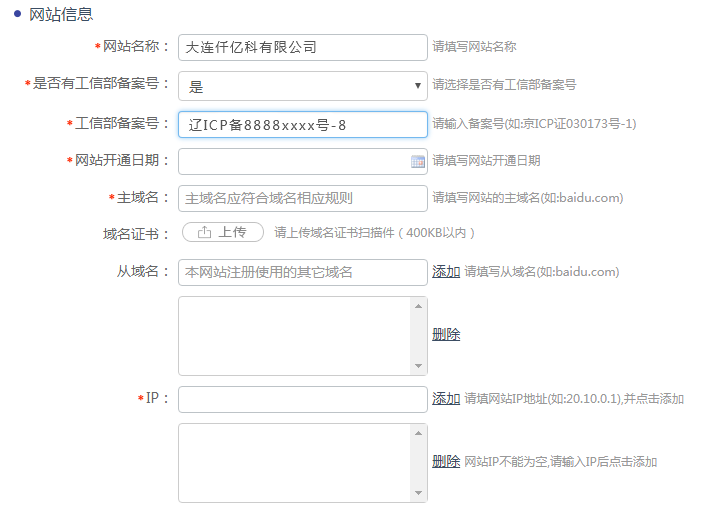Click 添加 link next to IP field
Screen dimensions: 709x512
pos(446,399)
